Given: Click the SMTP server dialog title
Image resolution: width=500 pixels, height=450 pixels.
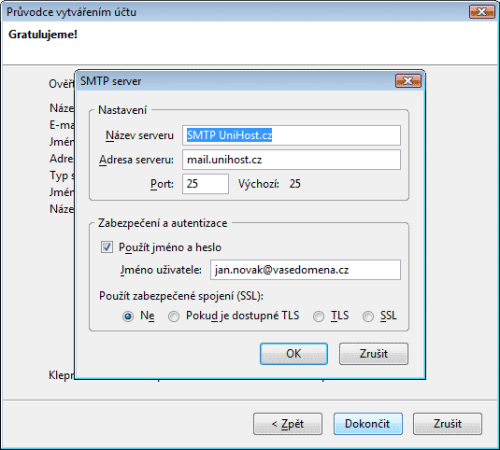Looking at the screenshot, I should pos(111,81).
